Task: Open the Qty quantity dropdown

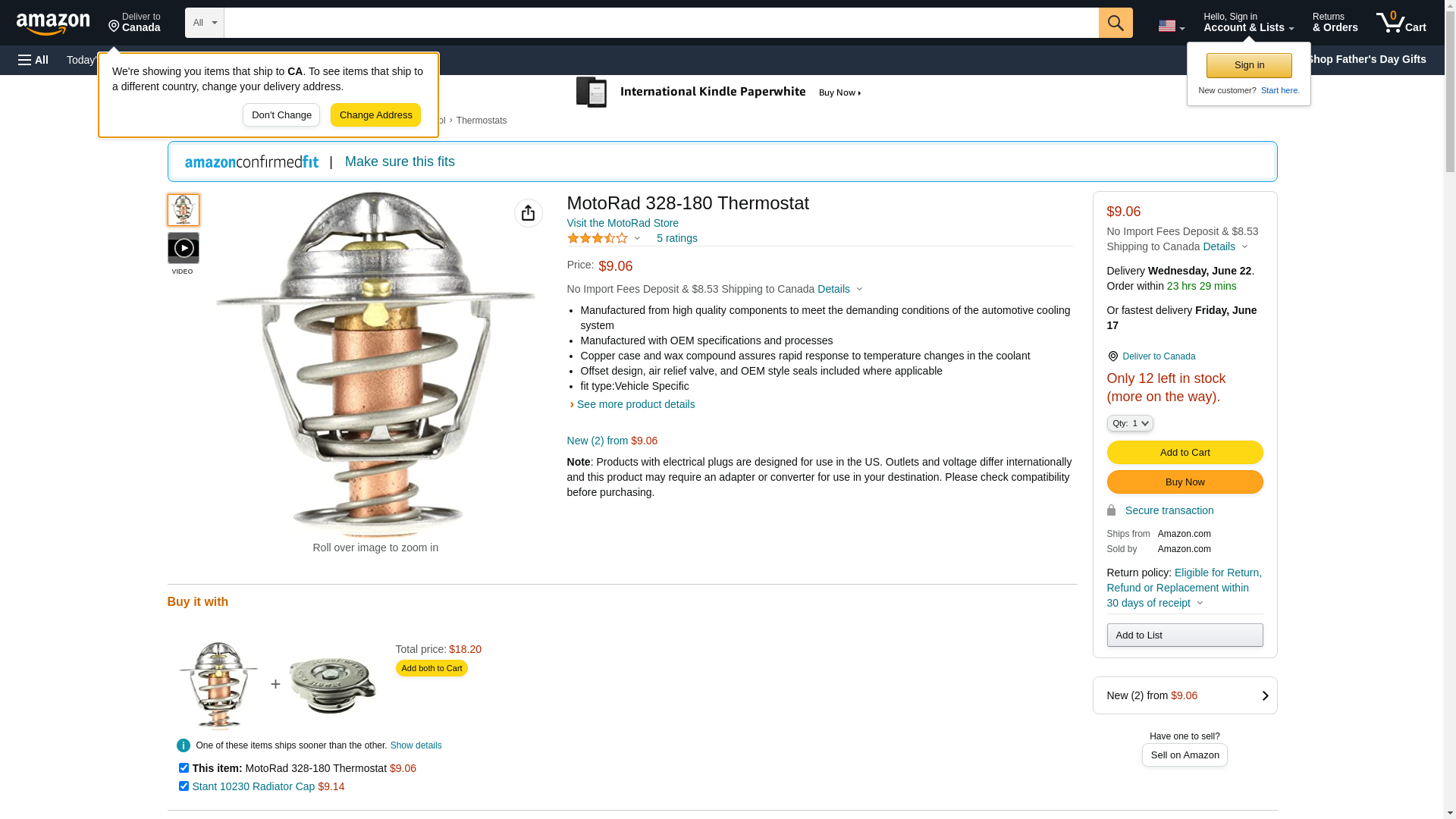Action: tap(1129, 423)
